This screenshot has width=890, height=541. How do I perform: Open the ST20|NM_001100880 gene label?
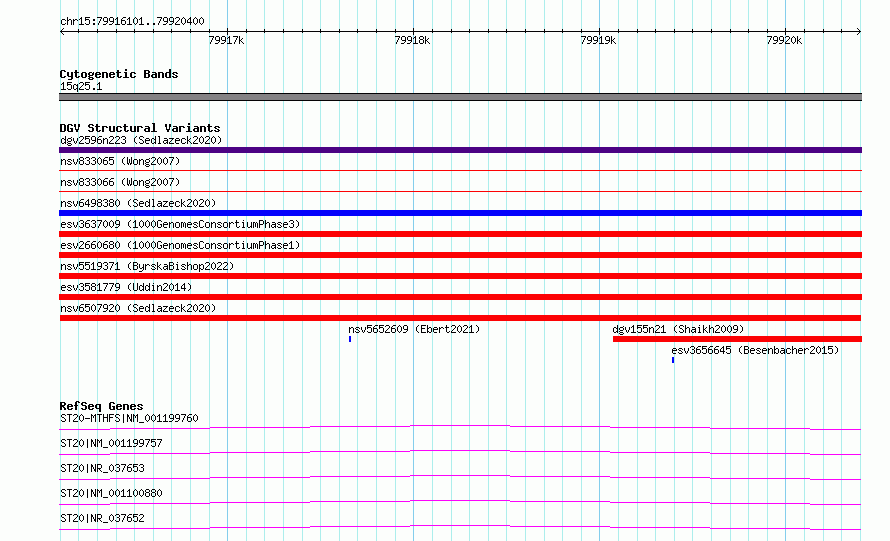tap(111, 493)
